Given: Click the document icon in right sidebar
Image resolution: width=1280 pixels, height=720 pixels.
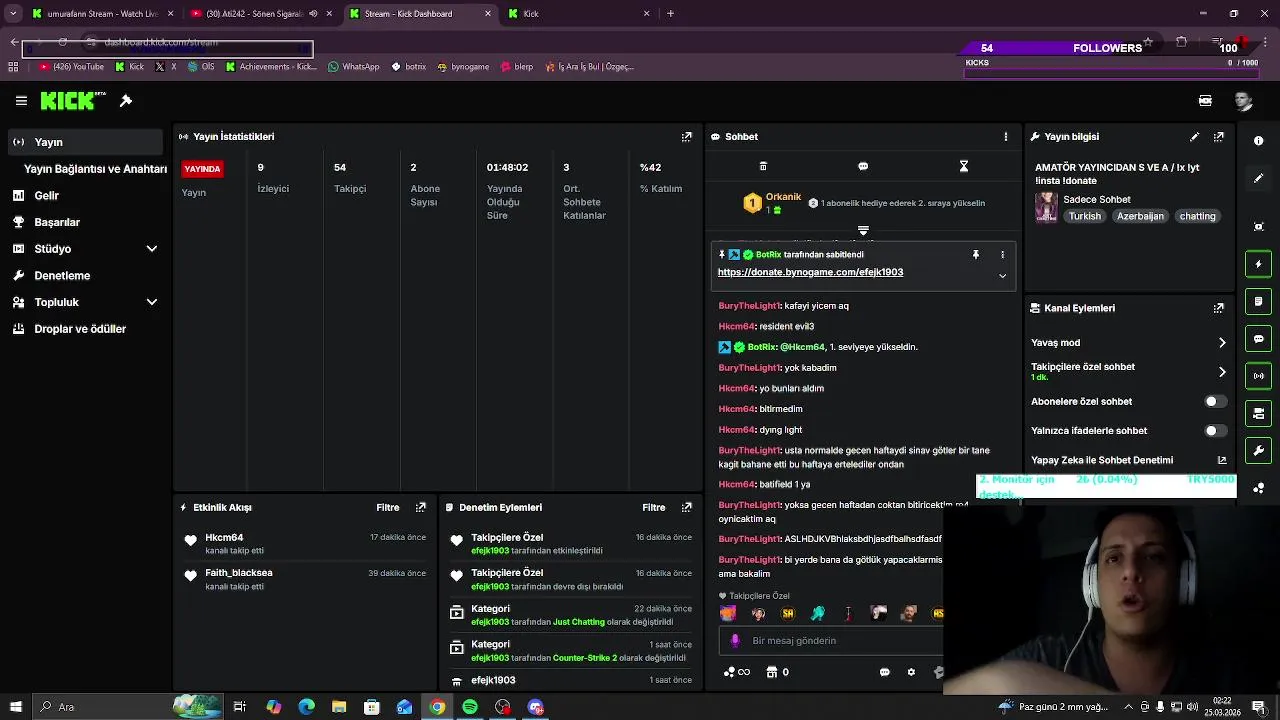Looking at the screenshot, I should (x=1259, y=301).
